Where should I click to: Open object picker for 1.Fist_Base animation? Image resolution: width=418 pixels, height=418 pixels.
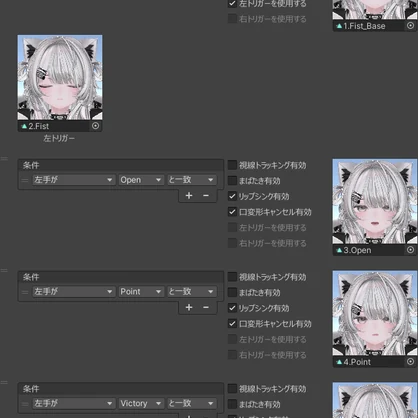click(410, 26)
